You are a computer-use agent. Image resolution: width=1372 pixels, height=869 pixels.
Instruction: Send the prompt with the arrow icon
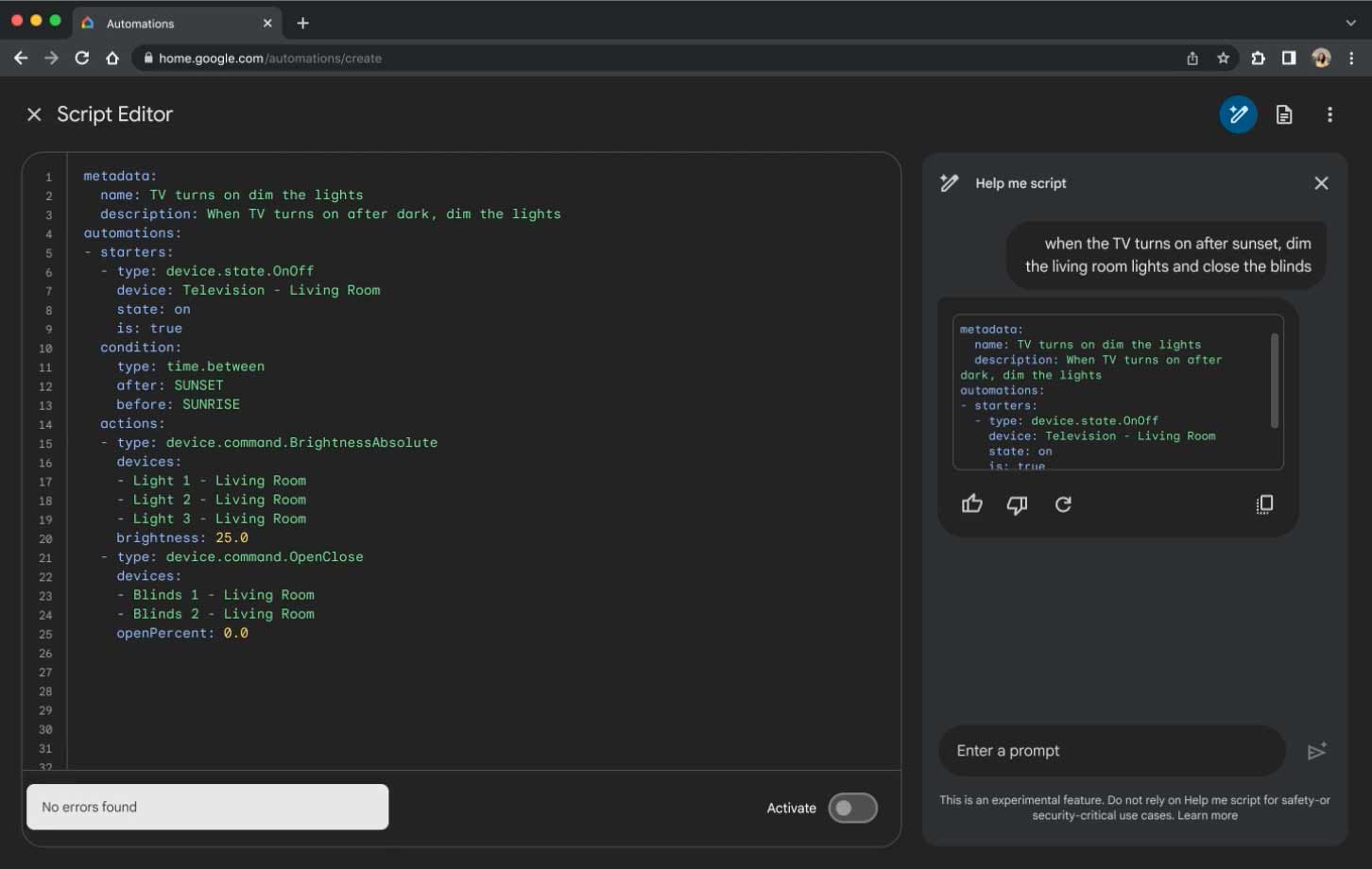(x=1316, y=751)
